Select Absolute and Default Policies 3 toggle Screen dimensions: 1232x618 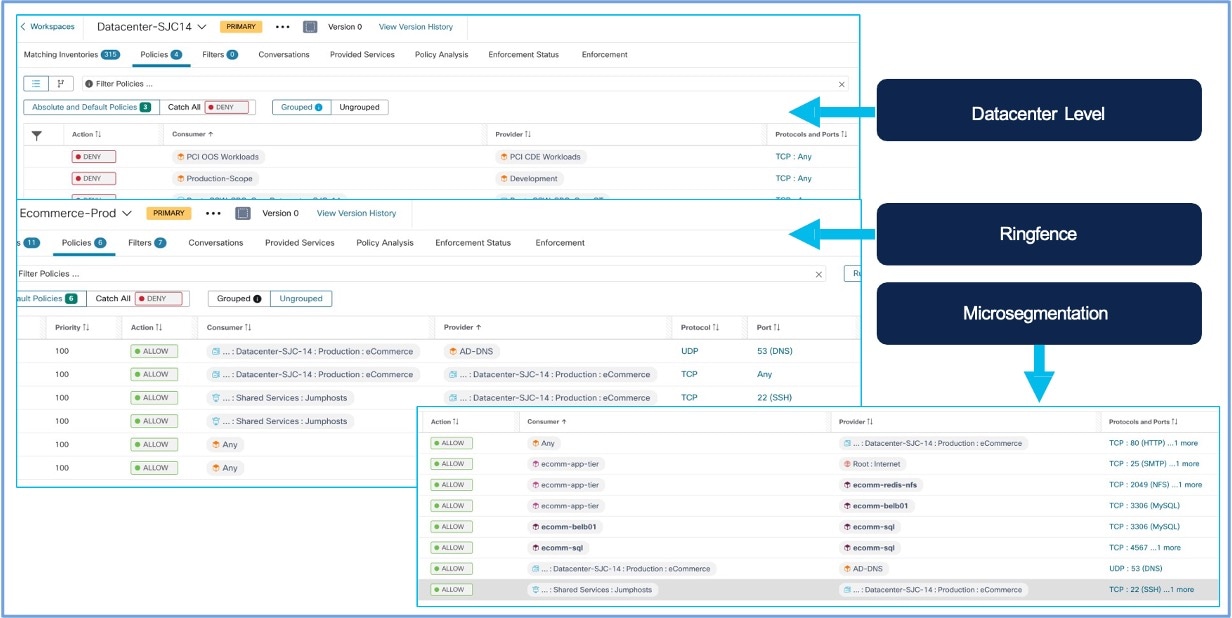(91, 107)
